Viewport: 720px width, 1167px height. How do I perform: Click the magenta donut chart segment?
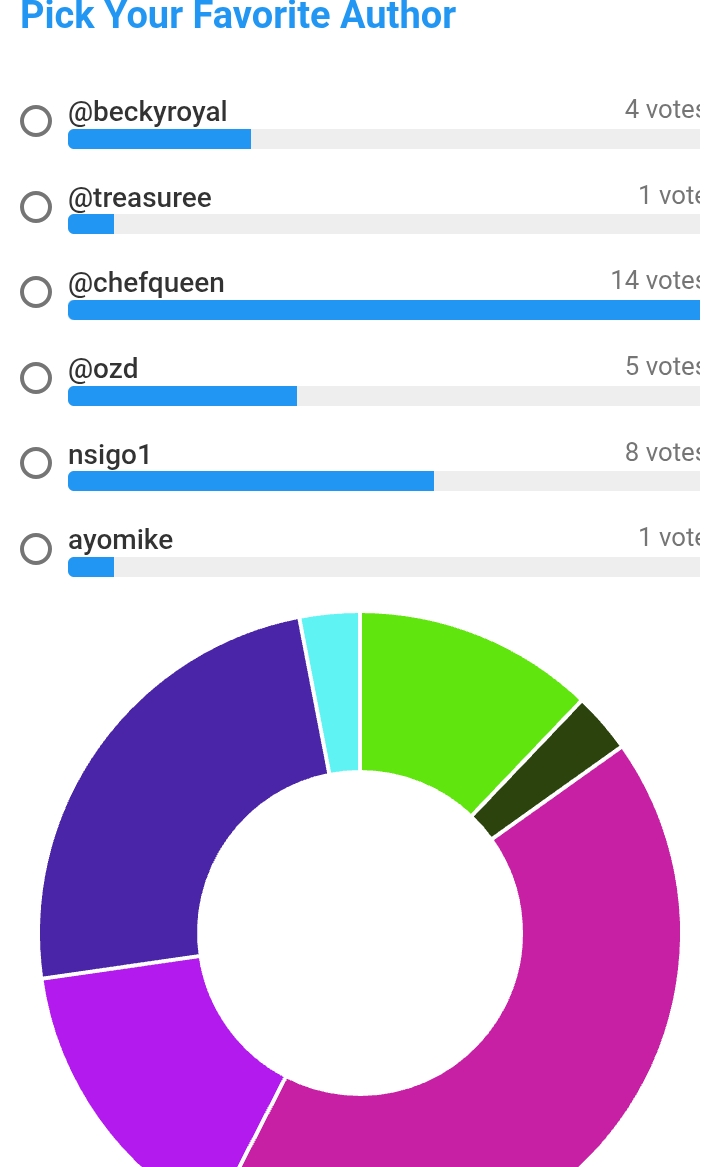(x=560, y=1000)
